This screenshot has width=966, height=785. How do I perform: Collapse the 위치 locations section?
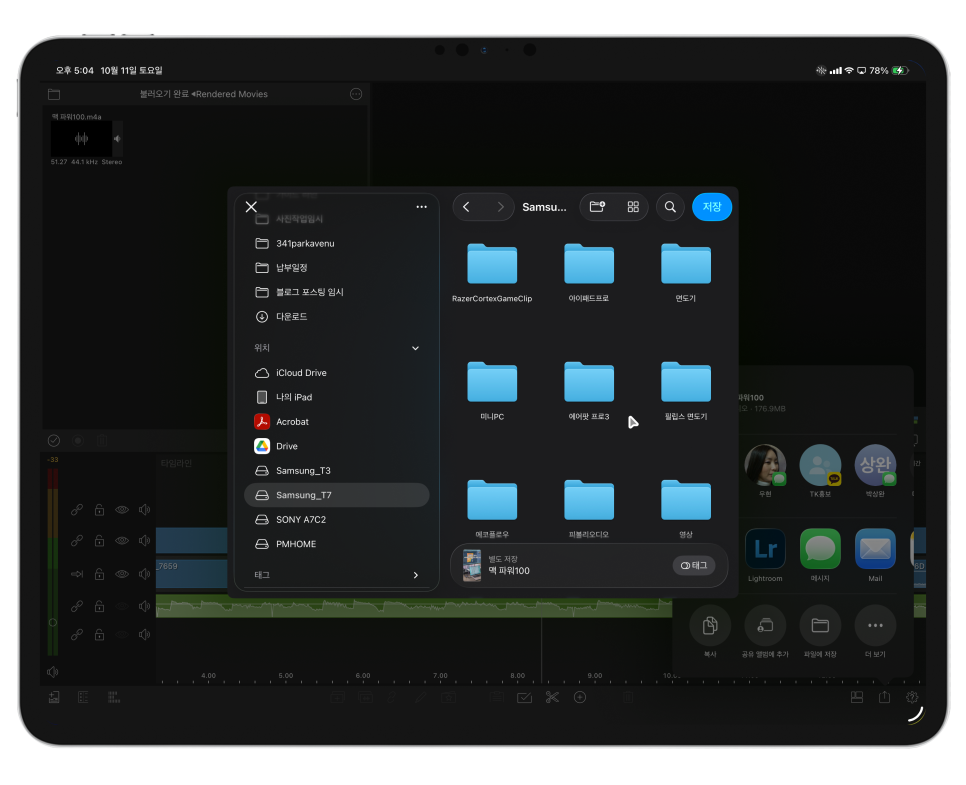415,348
